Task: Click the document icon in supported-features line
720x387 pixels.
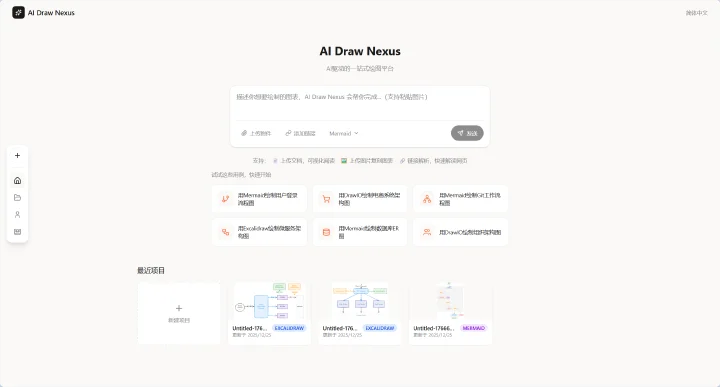Action: [x=275, y=161]
